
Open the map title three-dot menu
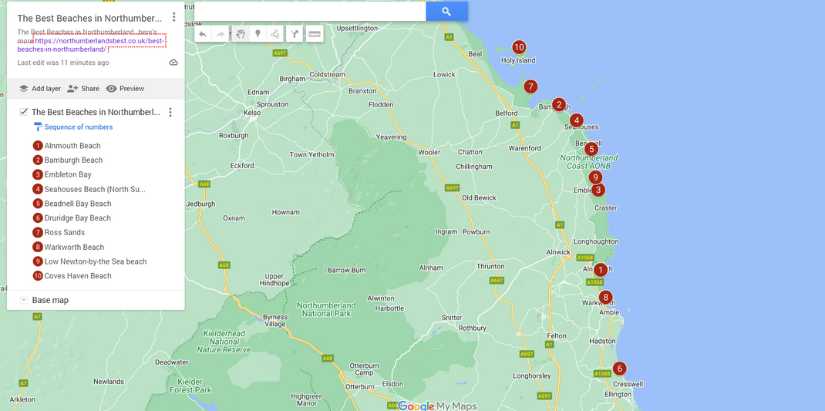tap(174, 18)
